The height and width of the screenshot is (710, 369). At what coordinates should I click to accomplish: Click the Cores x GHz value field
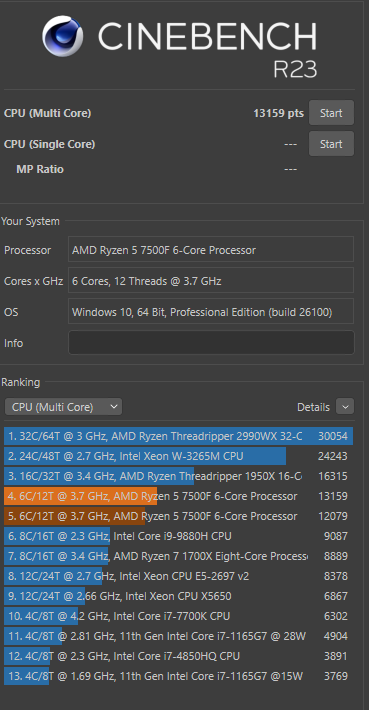pos(211,281)
